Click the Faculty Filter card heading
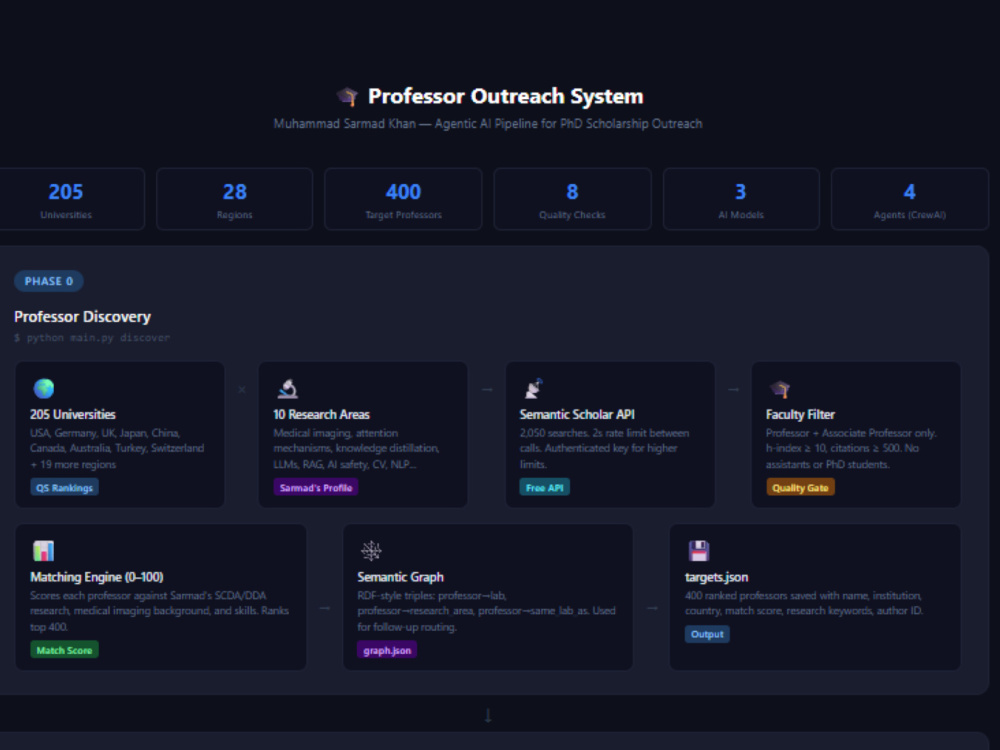Screen dimensions: 1000x750 (x=800, y=415)
